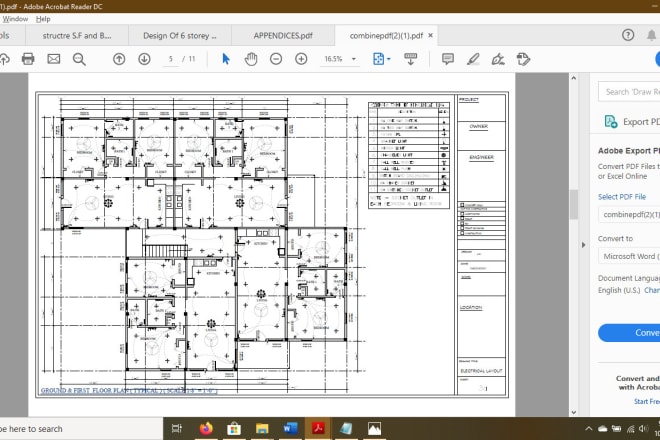Click the volume icon in system tray
Image resolution: width=660 pixels, height=440 pixels.
[643, 429]
